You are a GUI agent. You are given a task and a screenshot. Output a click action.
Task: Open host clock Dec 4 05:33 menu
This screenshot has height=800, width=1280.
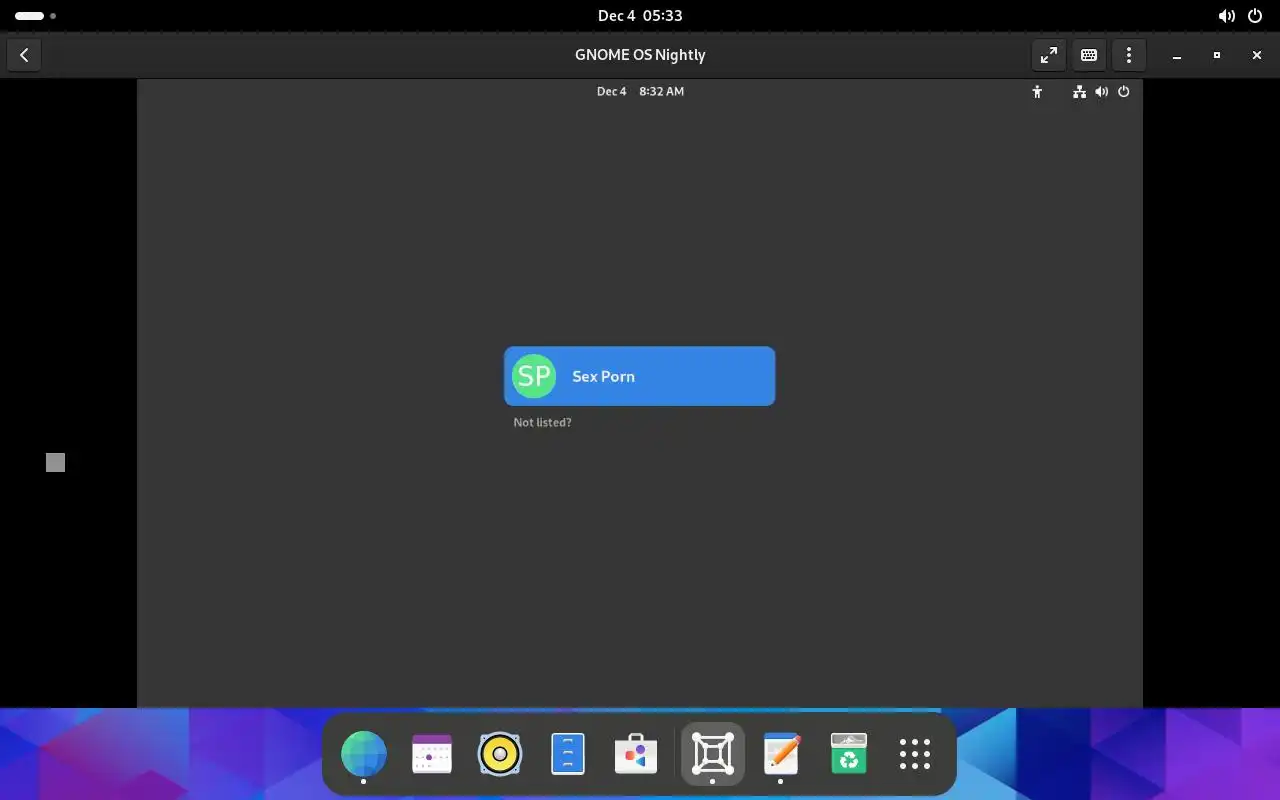point(640,15)
